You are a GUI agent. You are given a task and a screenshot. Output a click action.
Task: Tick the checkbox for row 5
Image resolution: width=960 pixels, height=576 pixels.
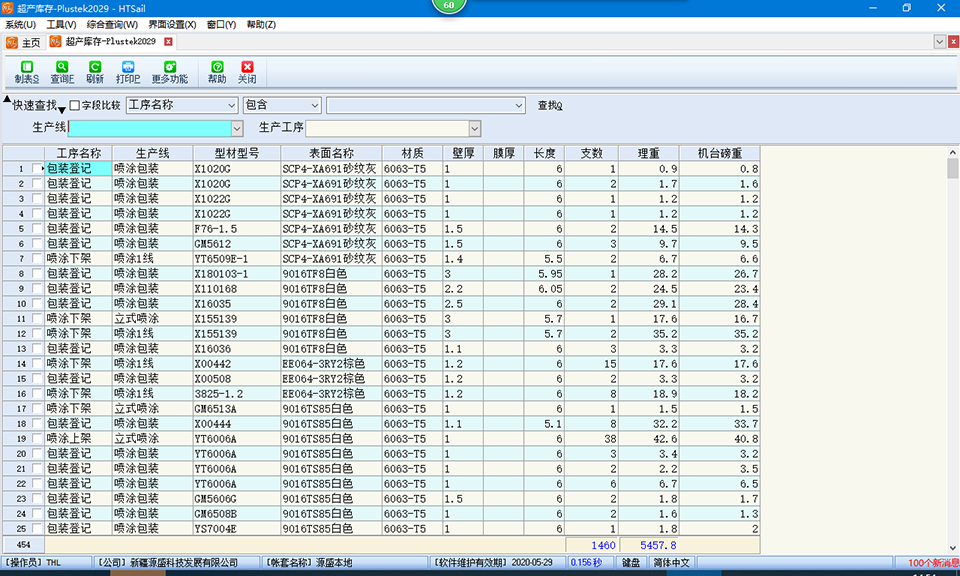[37, 228]
